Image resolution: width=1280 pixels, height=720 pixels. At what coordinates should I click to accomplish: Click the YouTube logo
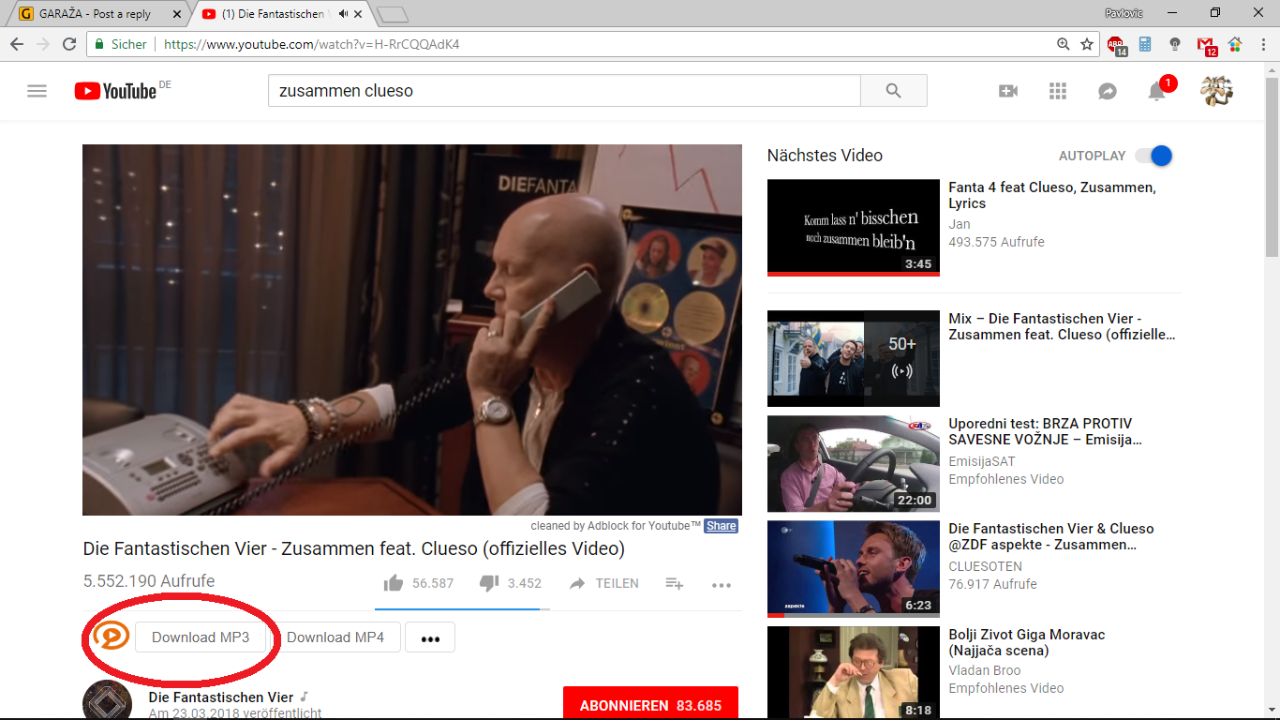pyautogui.click(x=116, y=91)
